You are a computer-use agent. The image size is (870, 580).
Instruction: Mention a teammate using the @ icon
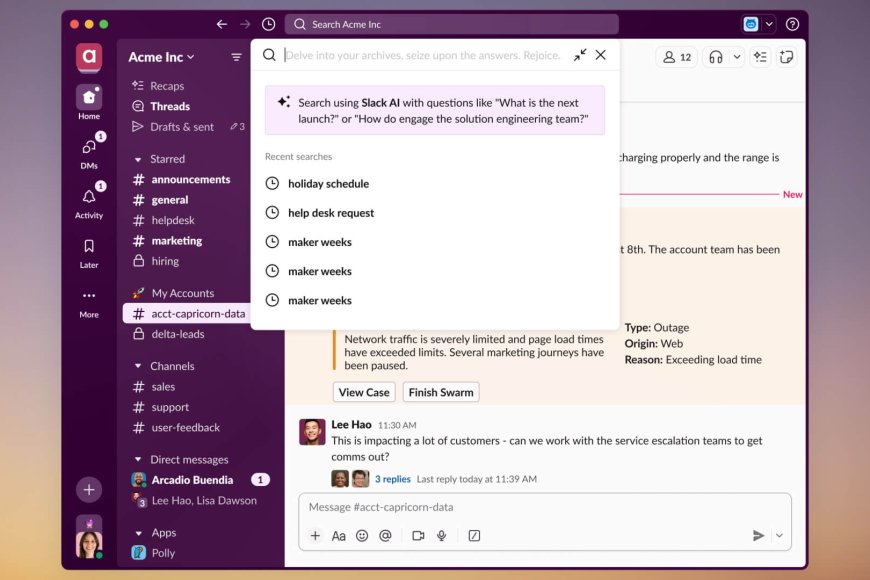click(x=384, y=535)
